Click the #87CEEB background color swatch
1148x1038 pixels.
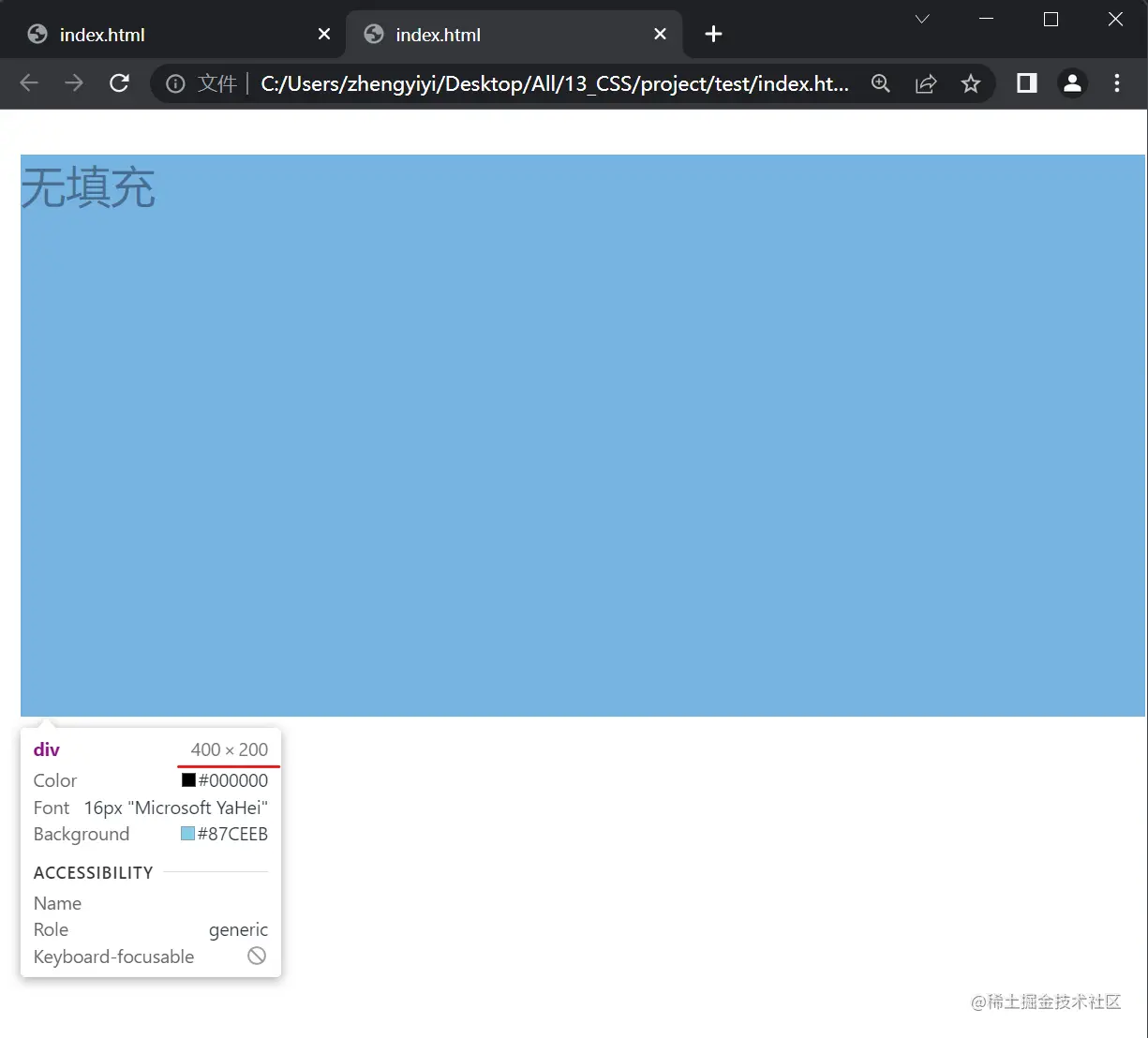(x=187, y=834)
